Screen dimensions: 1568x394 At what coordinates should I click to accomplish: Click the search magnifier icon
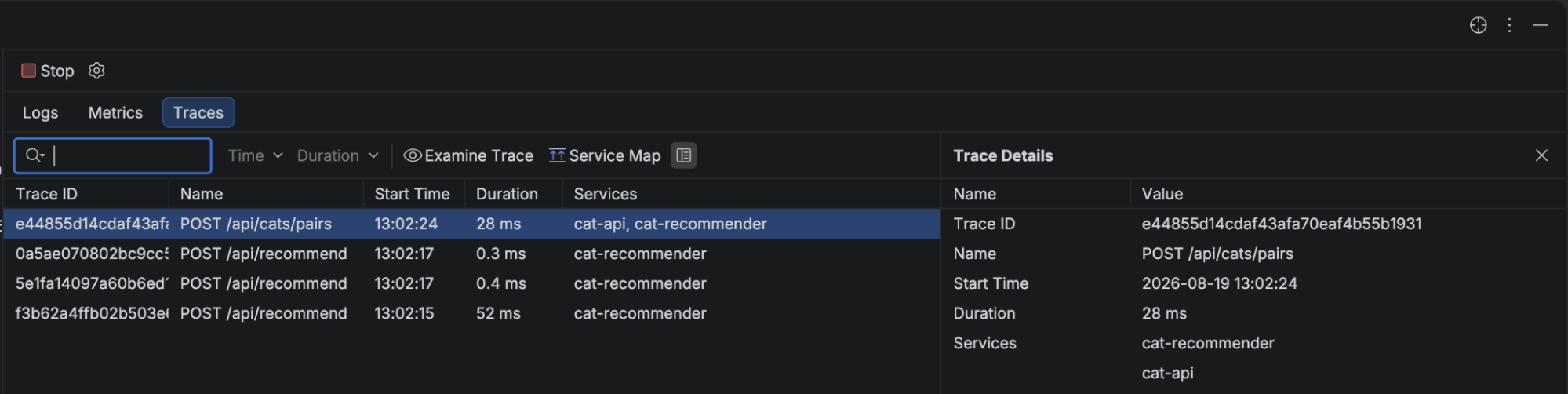(35, 155)
